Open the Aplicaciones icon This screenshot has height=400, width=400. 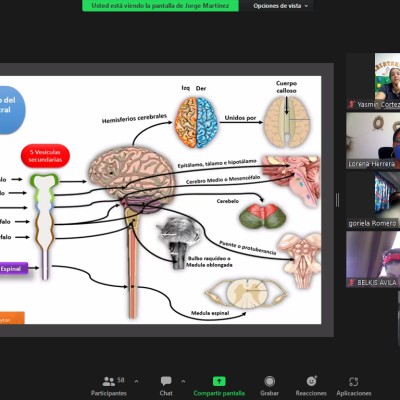(x=354, y=381)
